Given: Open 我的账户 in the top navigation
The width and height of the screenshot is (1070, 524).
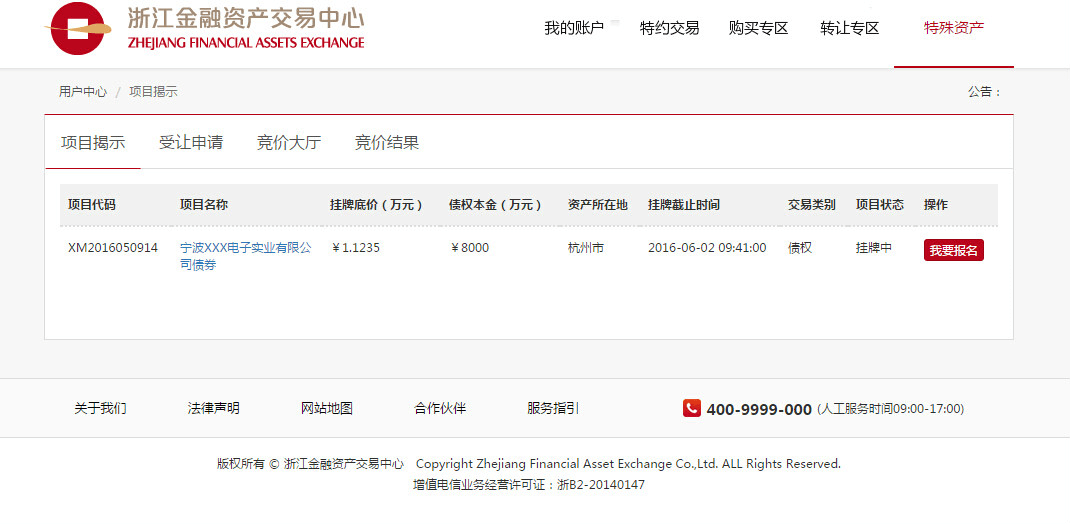Looking at the screenshot, I should pyautogui.click(x=574, y=29).
